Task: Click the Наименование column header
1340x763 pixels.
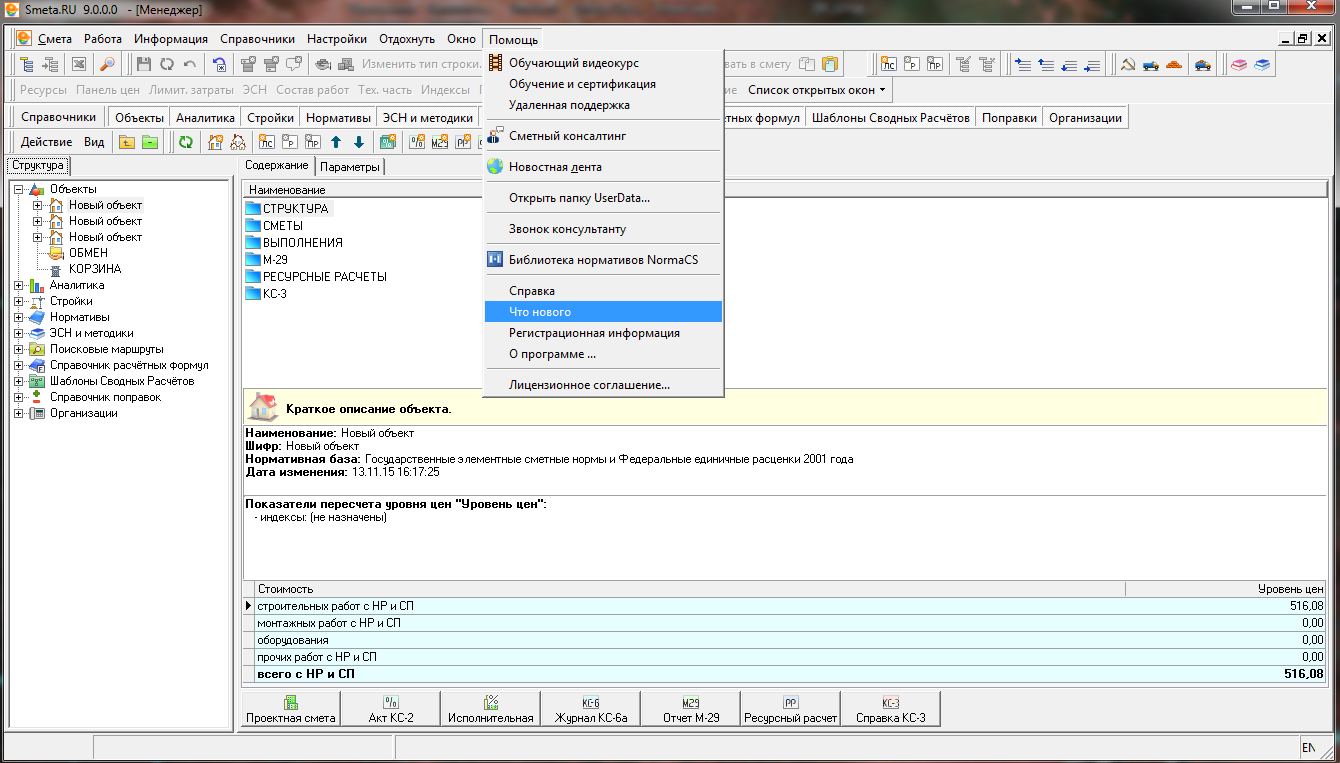Action: [x=785, y=189]
